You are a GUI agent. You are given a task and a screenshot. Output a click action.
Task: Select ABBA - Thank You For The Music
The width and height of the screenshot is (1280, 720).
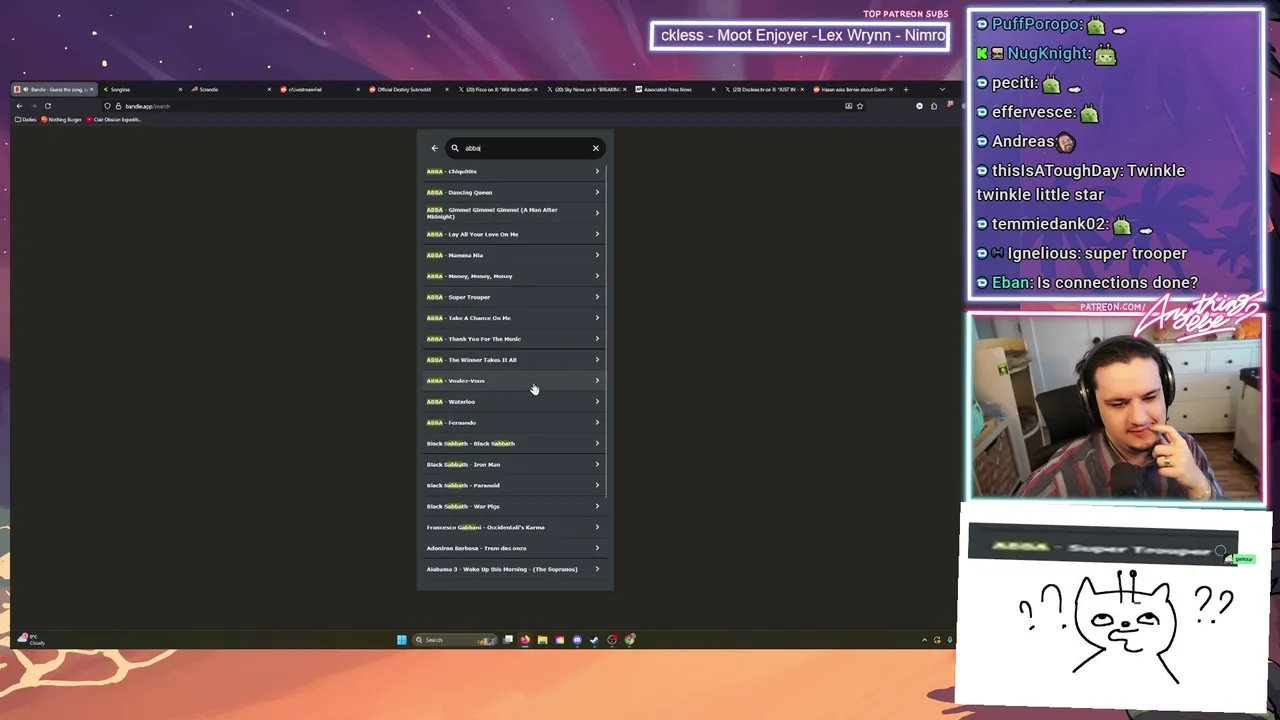(513, 339)
